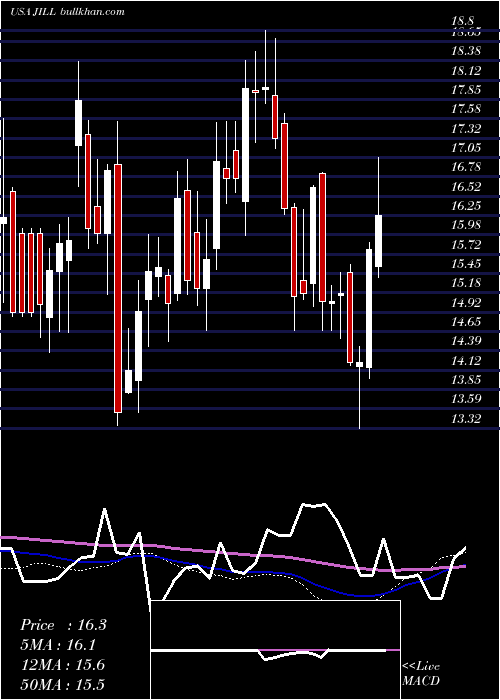The width and height of the screenshot is (500, 700).
Task: Click the USA JILL ticker label
Action: pyautogui.click(x=33, y=12)
